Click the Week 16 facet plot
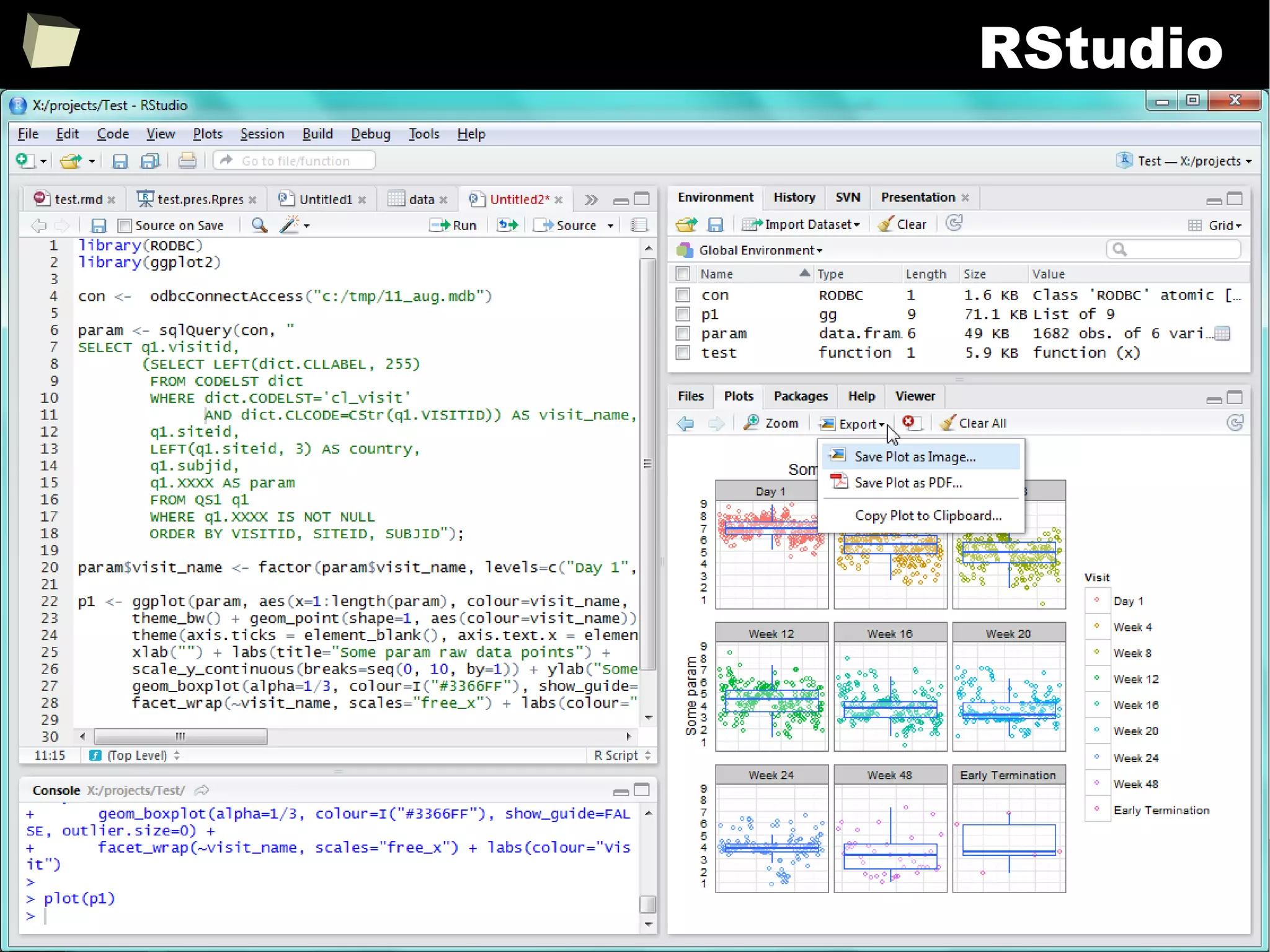The height and width of the screenshot is (952, 1270). tap(890, 687)
